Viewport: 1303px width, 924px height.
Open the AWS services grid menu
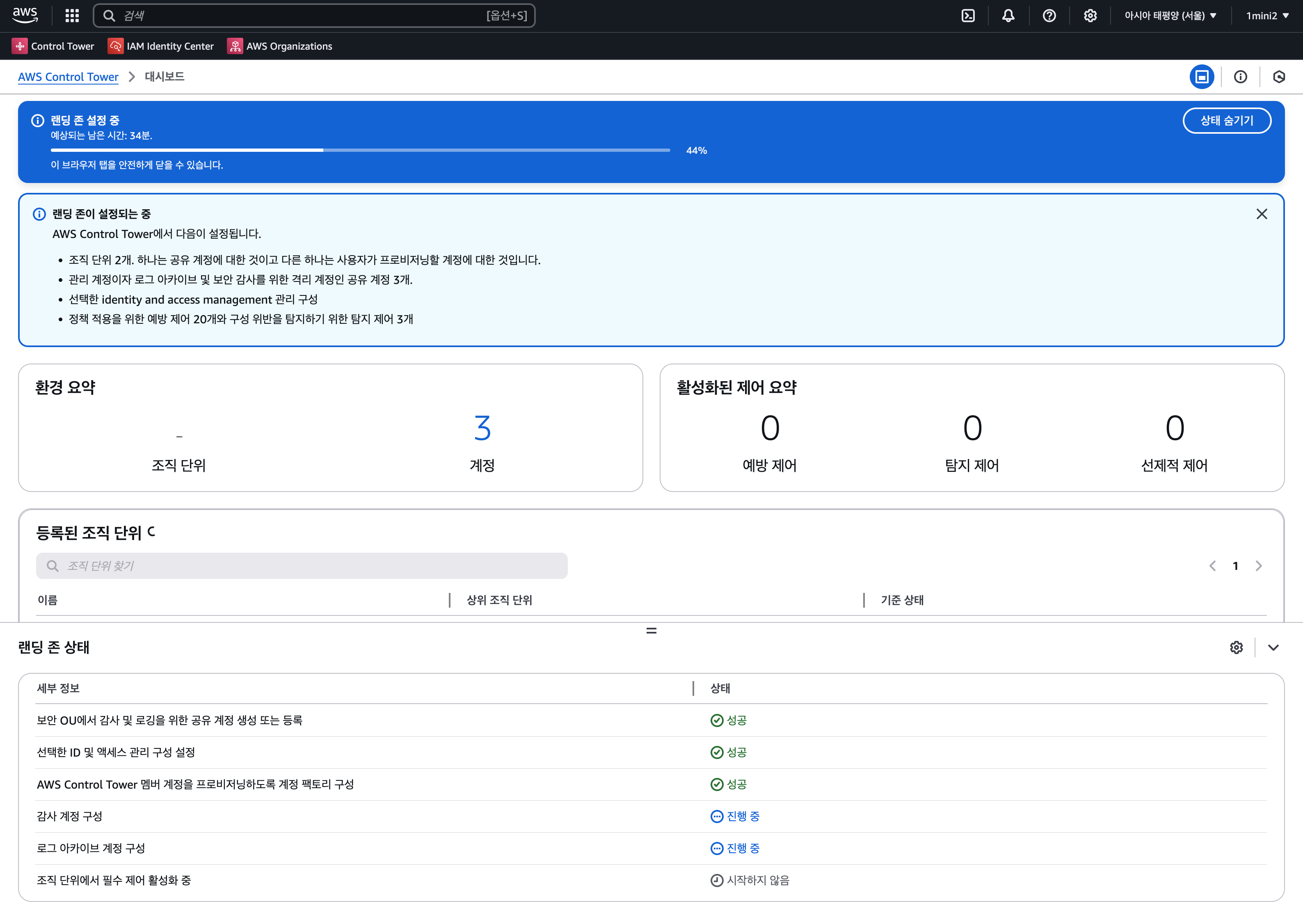(72, 15)
